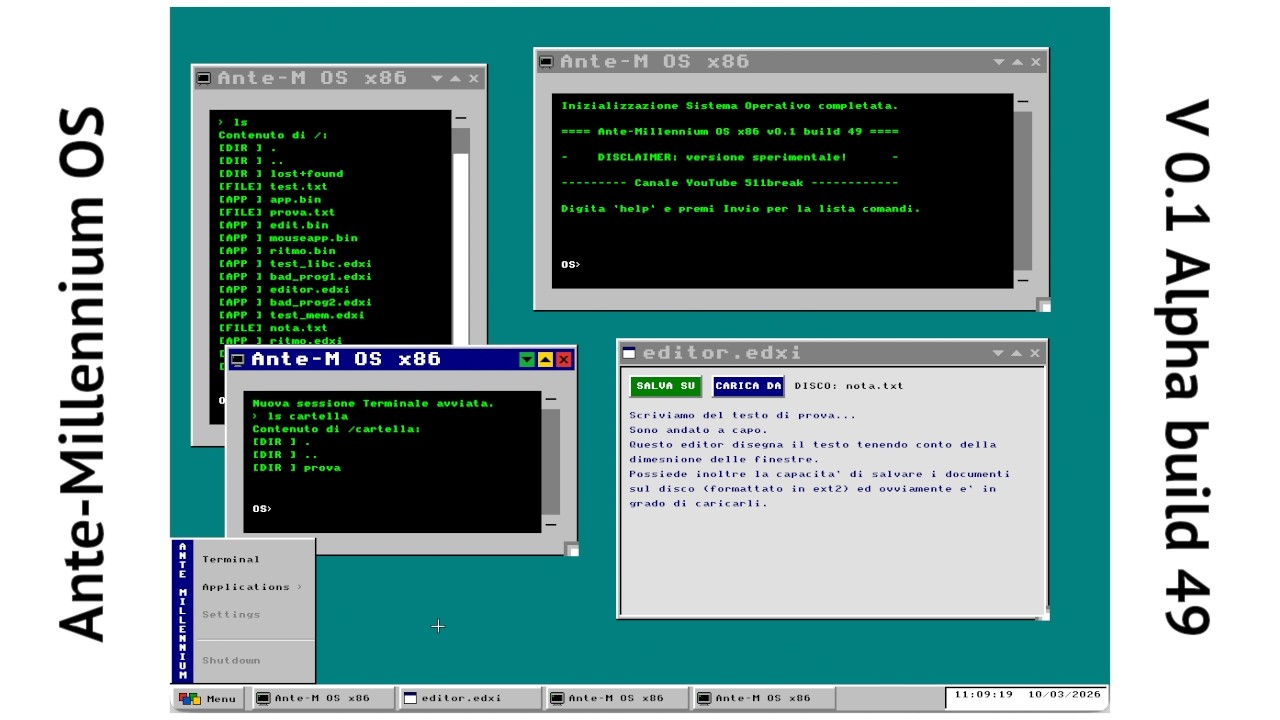
Task: Click the scrollbar thumb in the active terminal
Action: point(550,461)
